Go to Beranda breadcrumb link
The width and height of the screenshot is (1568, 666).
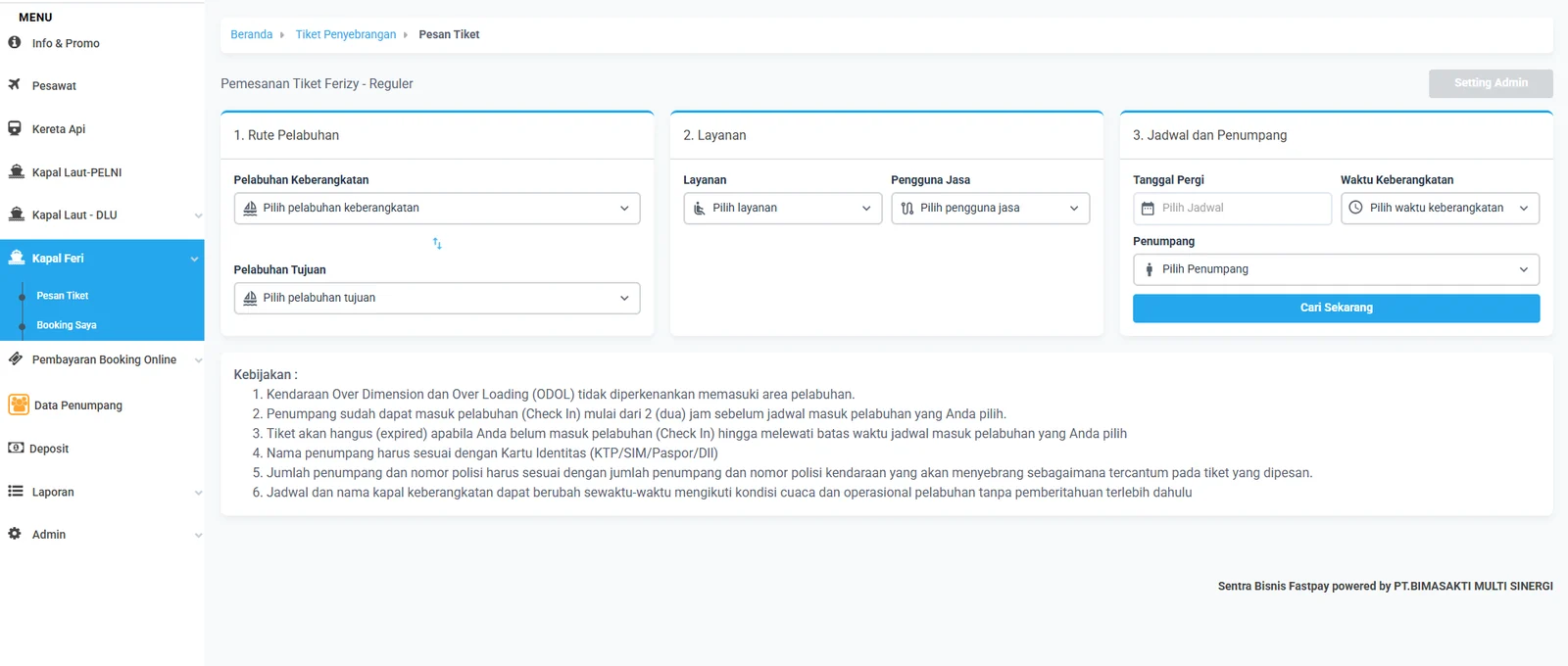click(252, 34)
